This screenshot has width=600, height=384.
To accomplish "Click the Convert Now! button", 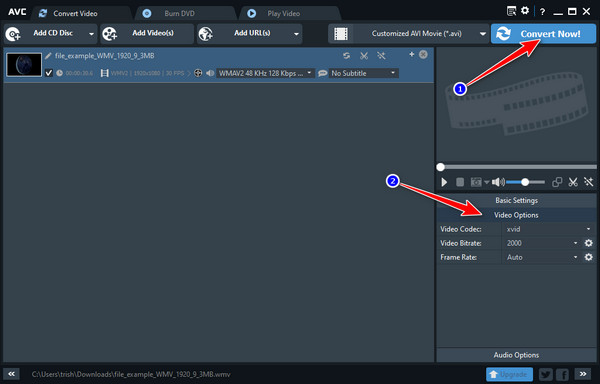I will (x=543, y=34).
